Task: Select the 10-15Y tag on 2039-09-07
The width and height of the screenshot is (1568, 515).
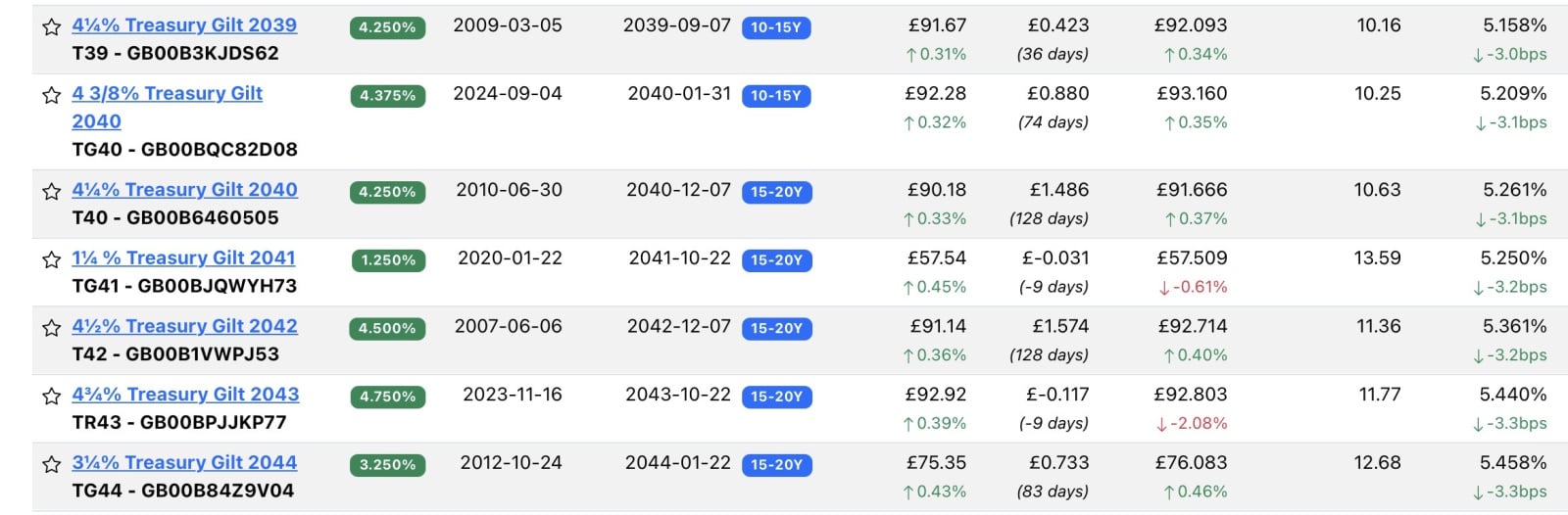Action: pyautogui.click(x=775, y=27)
